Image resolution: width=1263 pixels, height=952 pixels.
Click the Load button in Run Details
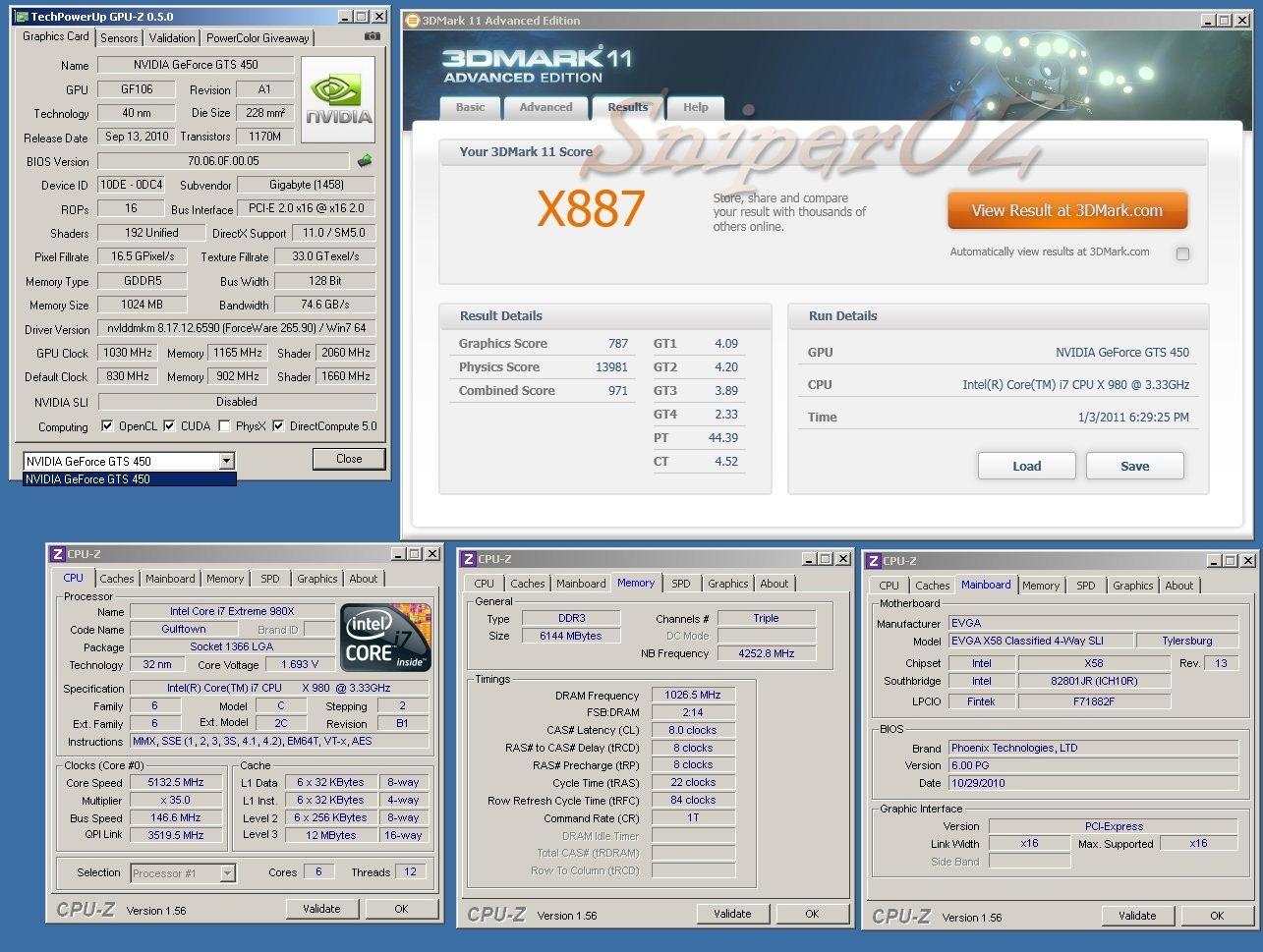1026,467
